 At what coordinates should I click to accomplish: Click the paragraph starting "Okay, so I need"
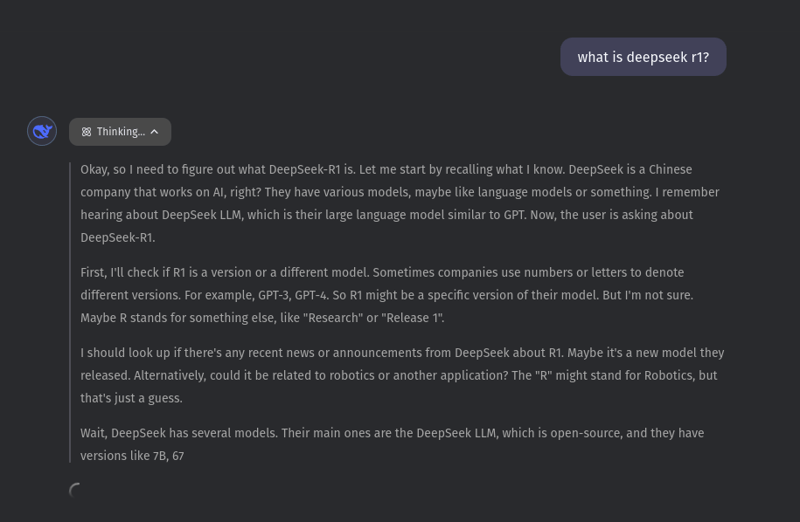click(400, 203)
